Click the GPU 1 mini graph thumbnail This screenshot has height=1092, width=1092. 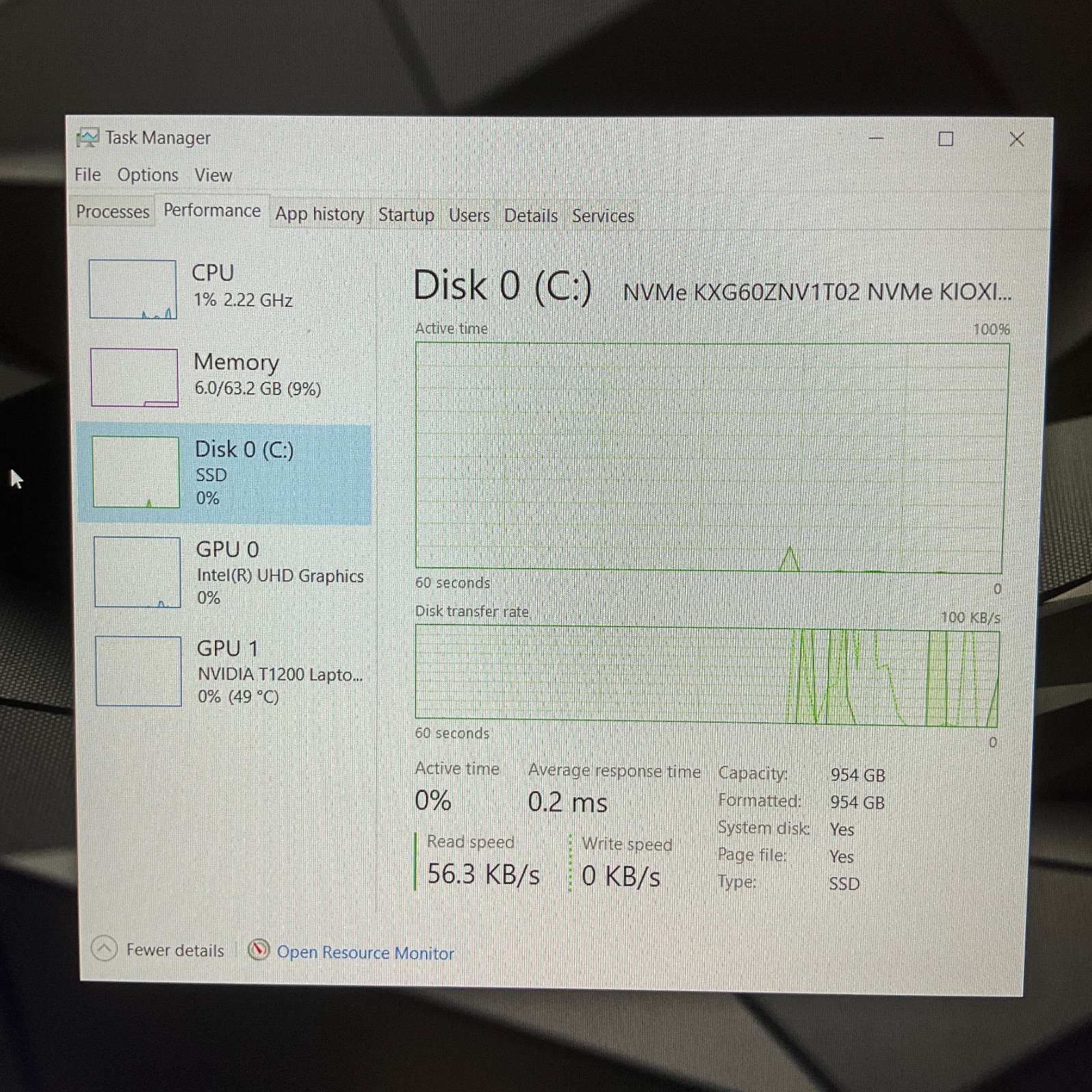point(139,671)
